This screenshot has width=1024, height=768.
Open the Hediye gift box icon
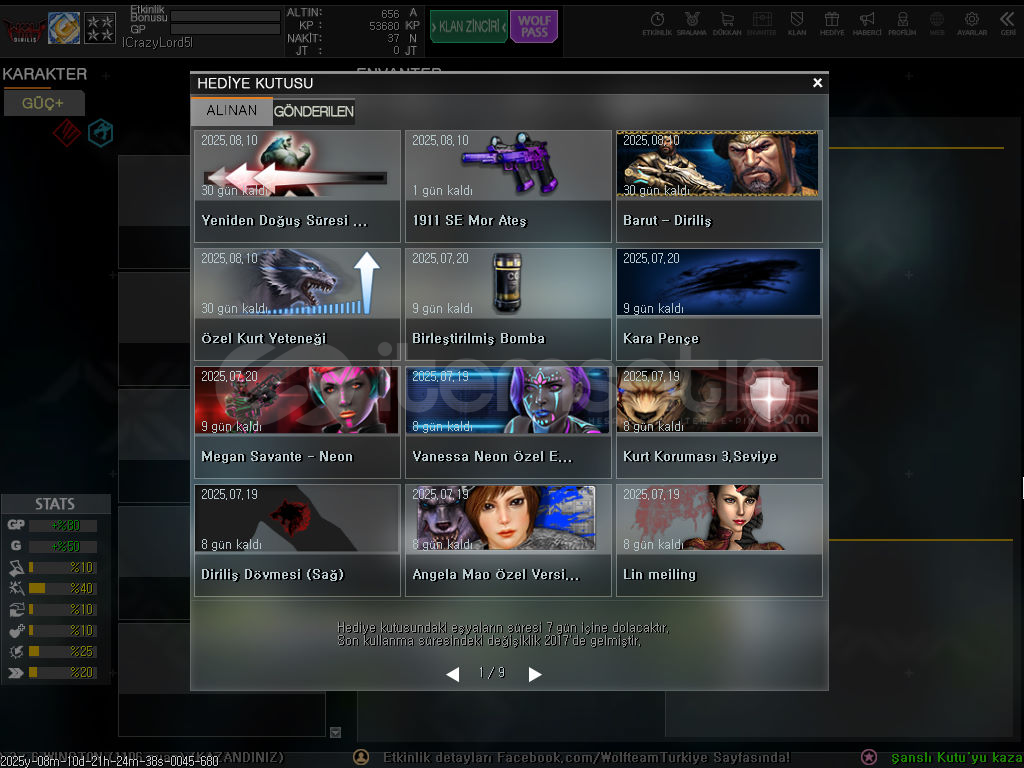(832, 23)
